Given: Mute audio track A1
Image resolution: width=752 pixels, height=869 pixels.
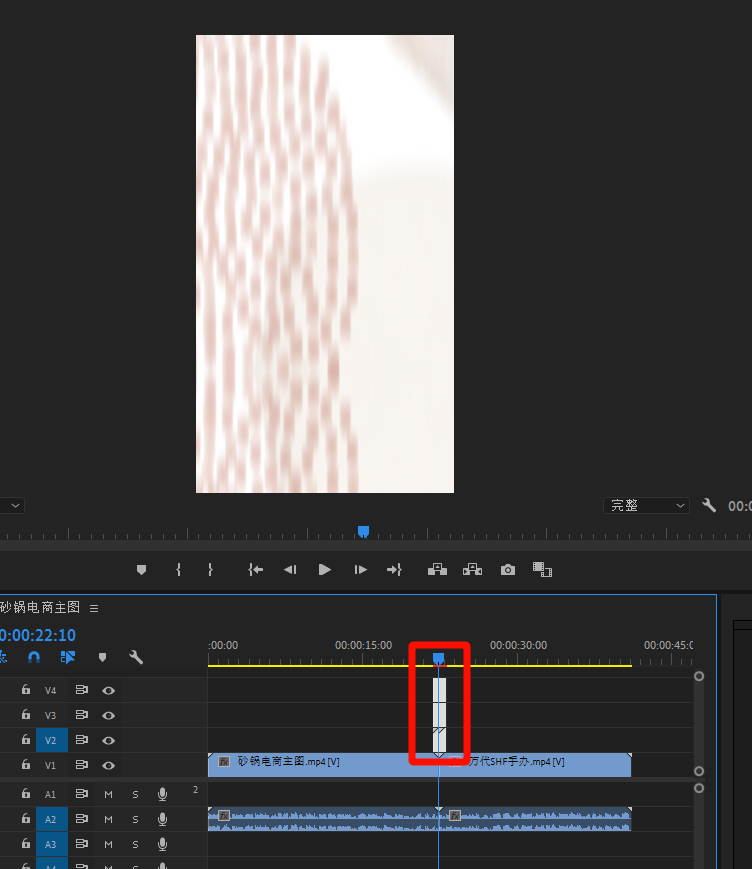Looking at the screenshot, I should click(x=108, y=794).
